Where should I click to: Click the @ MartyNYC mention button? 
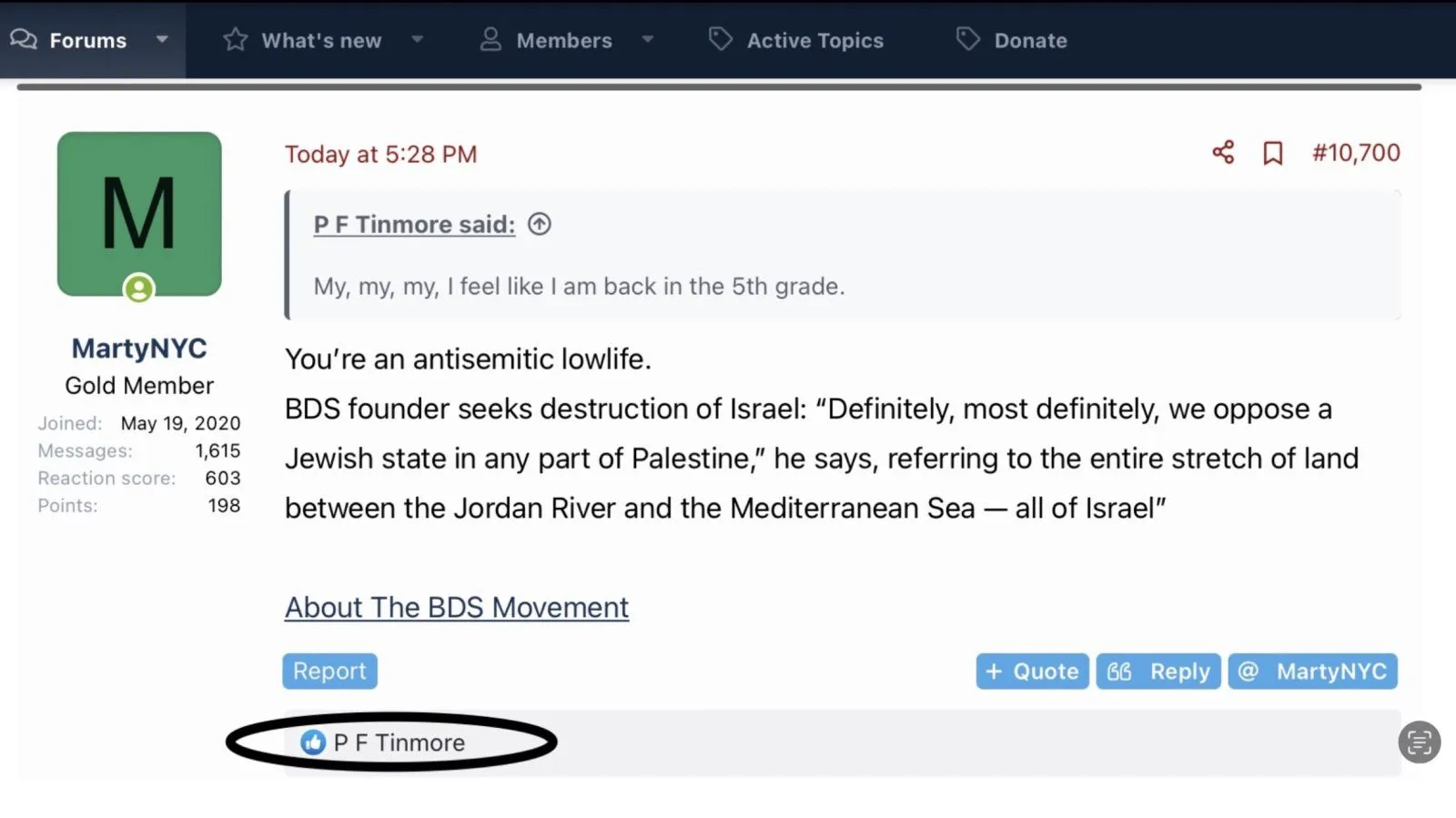[x=1312, y=672]
